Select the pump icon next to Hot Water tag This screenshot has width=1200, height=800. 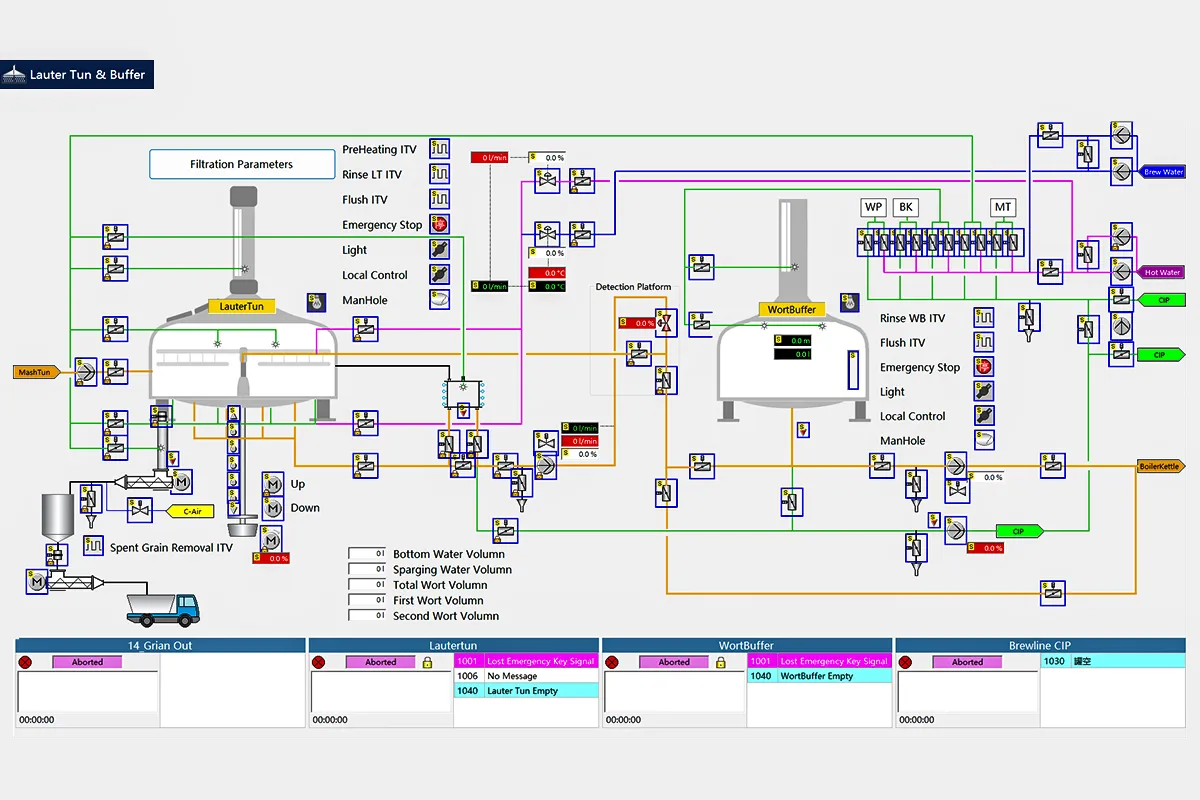coord(1121,271)
